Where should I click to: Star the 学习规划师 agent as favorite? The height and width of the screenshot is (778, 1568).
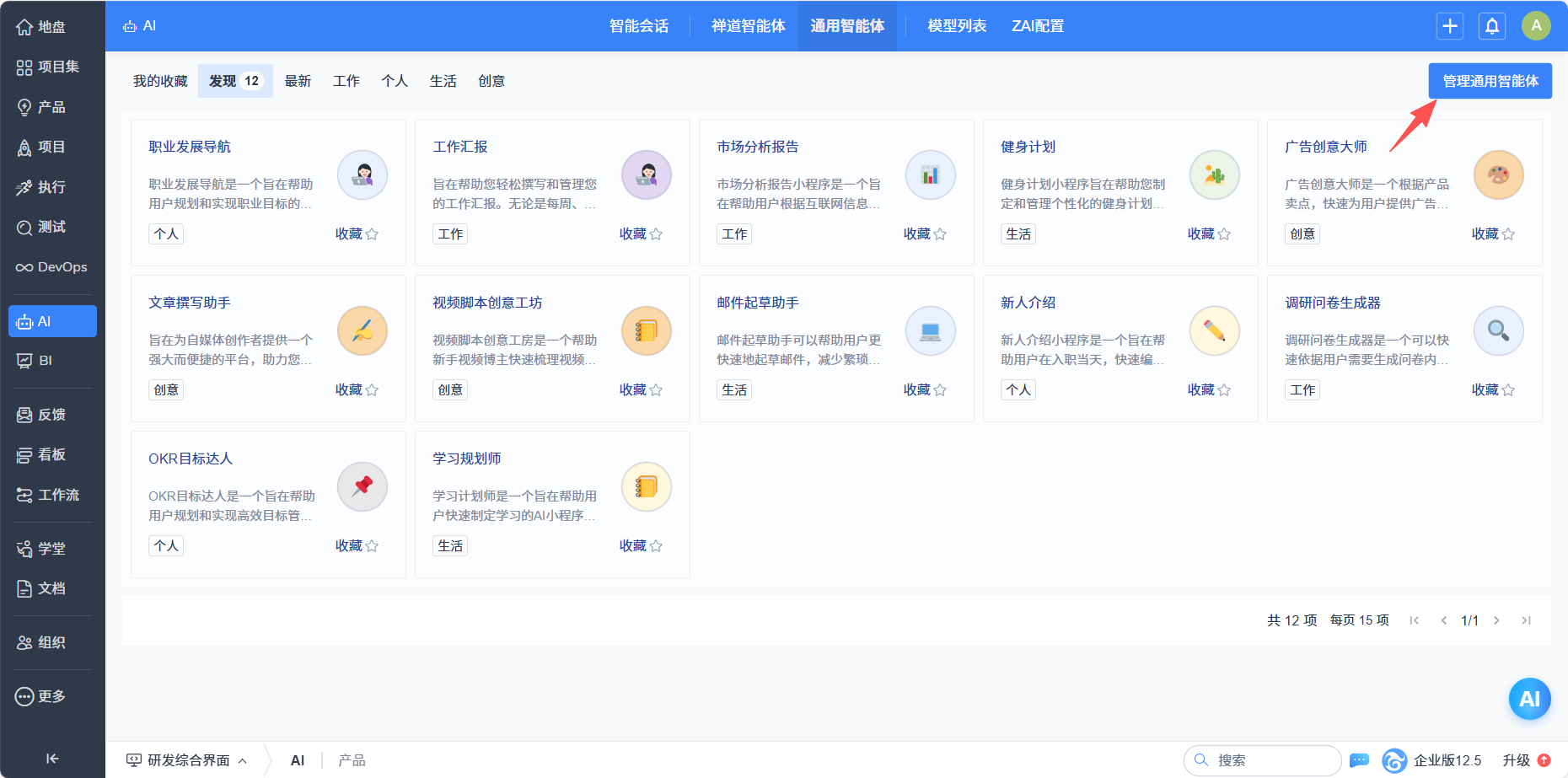click(642, 546)
